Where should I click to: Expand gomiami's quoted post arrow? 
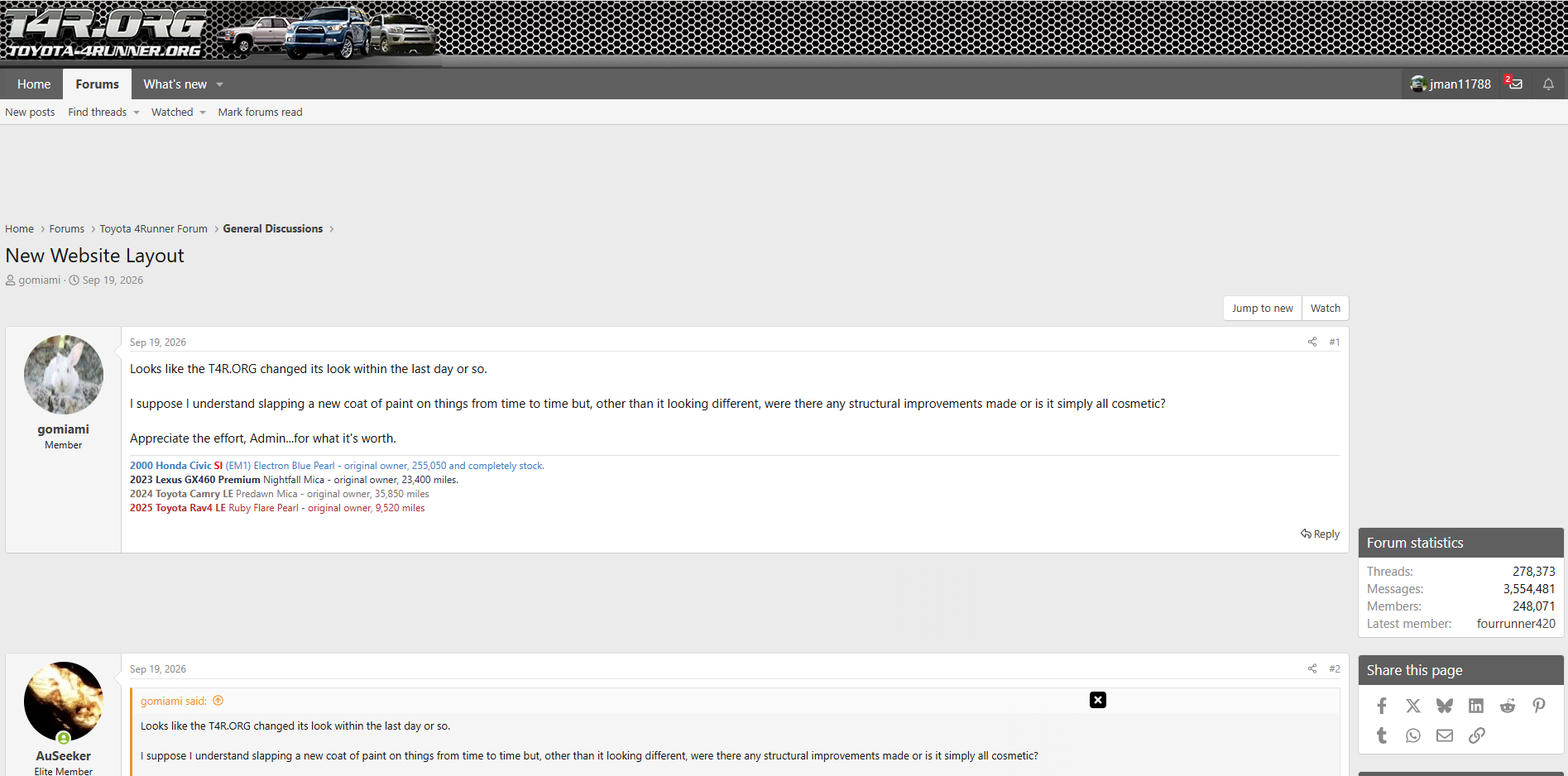click(x=218, y=701)
